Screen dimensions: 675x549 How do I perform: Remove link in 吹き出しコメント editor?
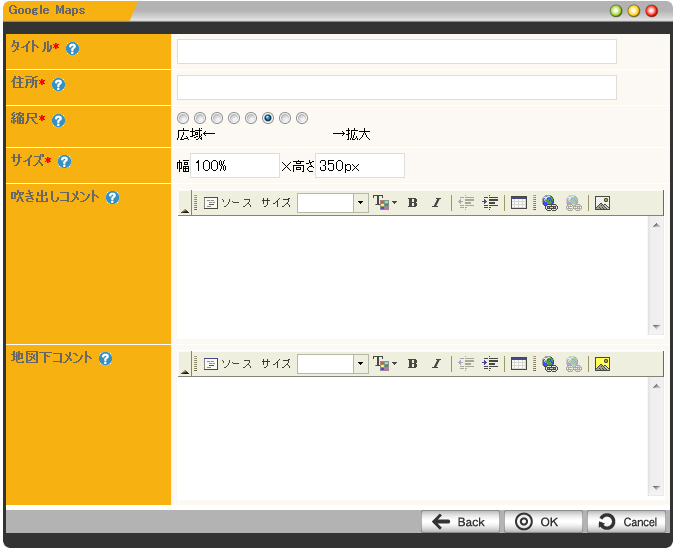click(x=574, y=203)
